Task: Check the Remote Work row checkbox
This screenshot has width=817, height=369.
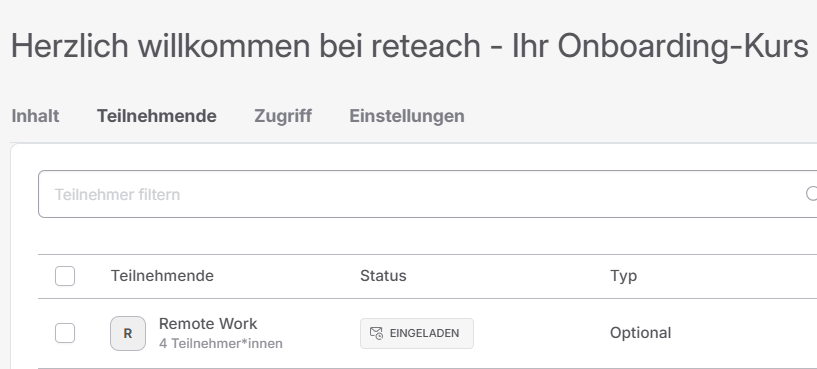Action: [x=65, y=333]
